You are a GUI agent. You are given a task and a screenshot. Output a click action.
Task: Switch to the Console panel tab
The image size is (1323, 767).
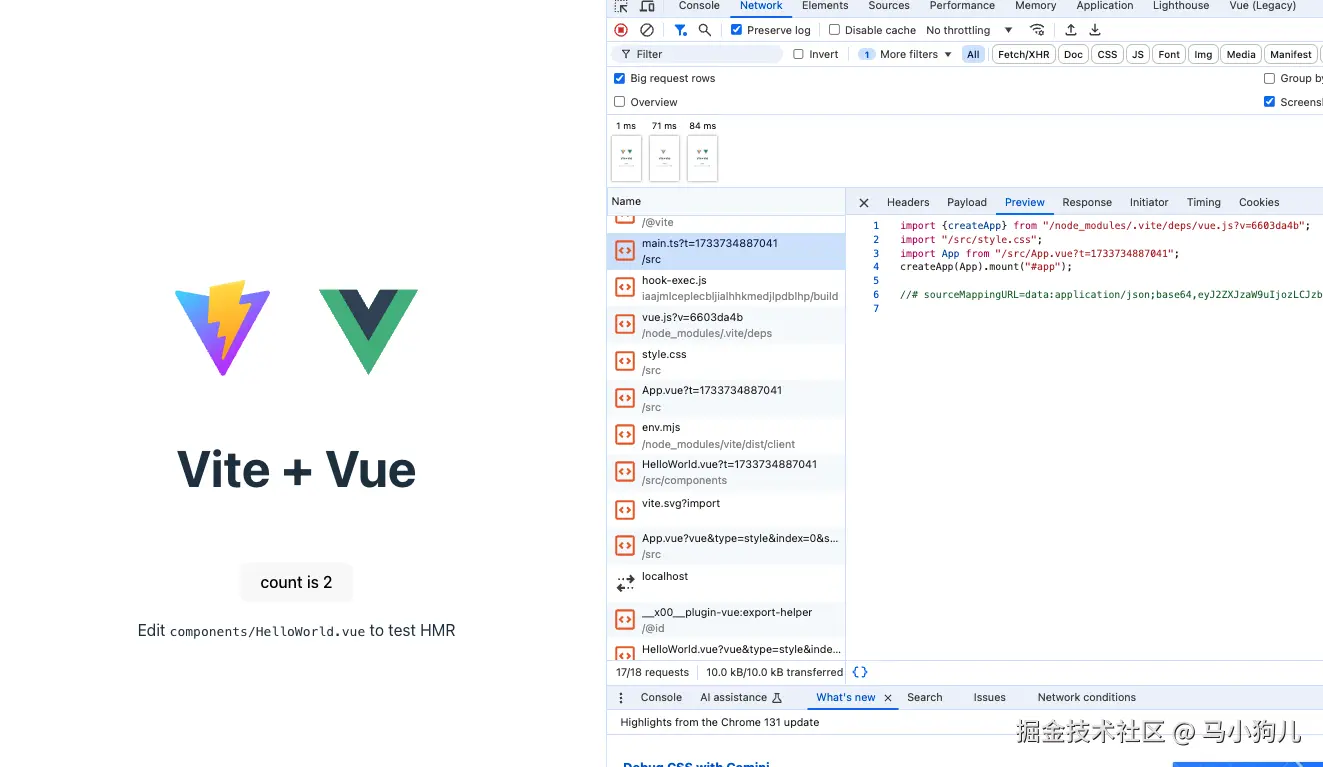[x=699, y=6]
